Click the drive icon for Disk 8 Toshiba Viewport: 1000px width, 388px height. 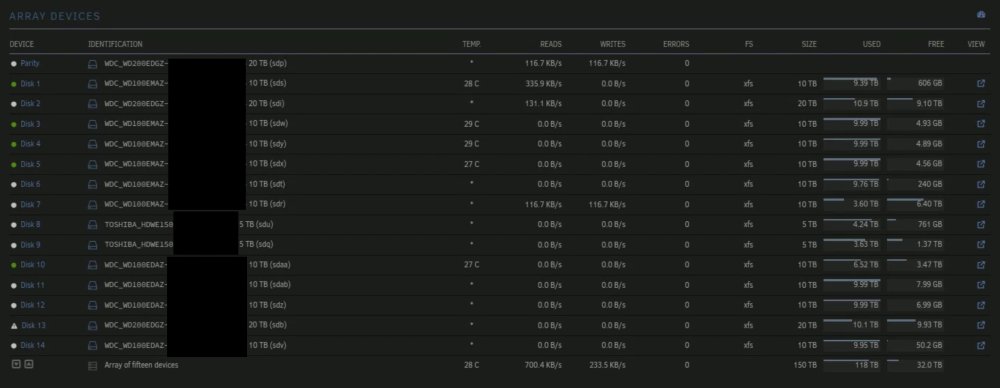92,225
